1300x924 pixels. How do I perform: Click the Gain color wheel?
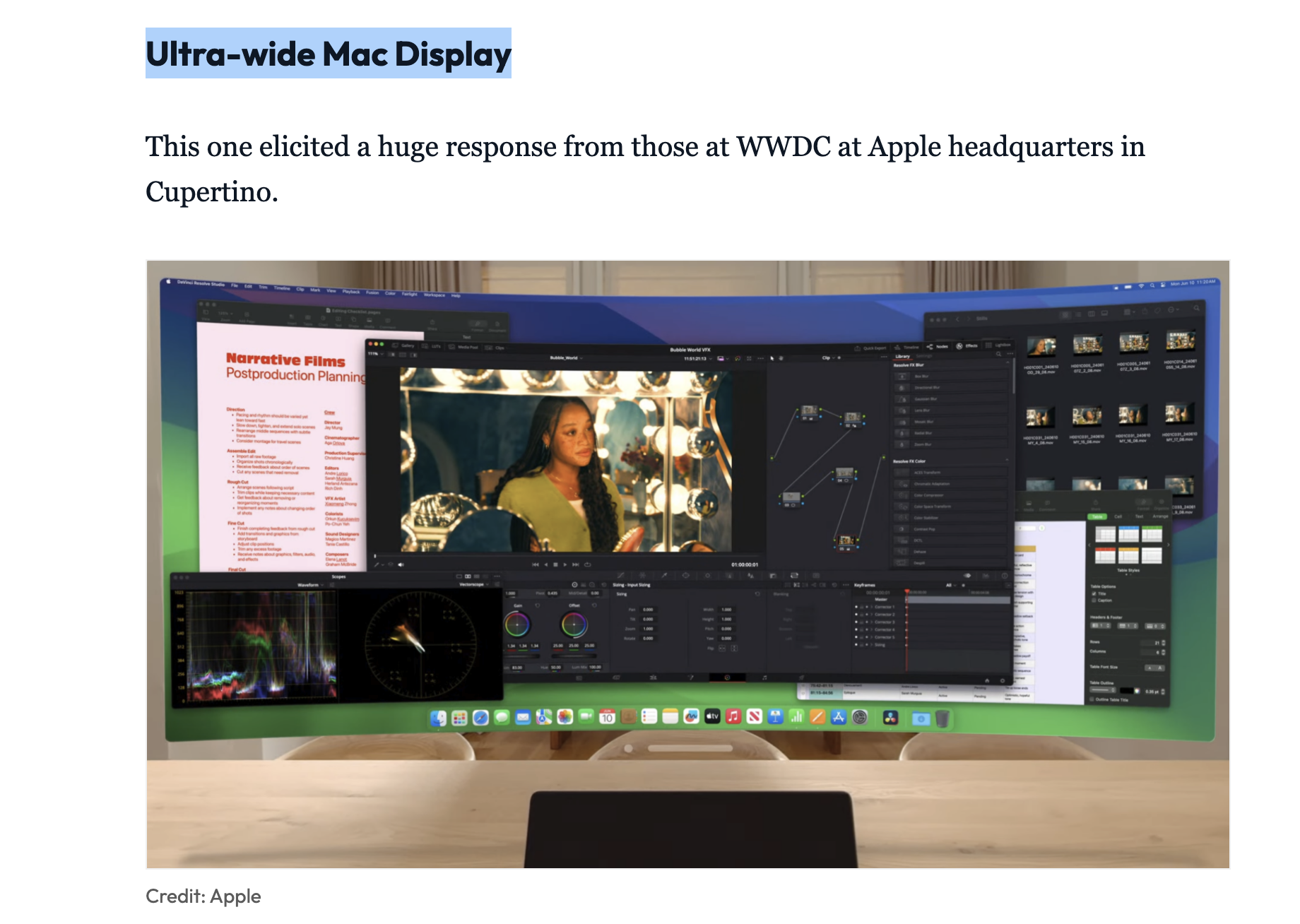(517, 624)
